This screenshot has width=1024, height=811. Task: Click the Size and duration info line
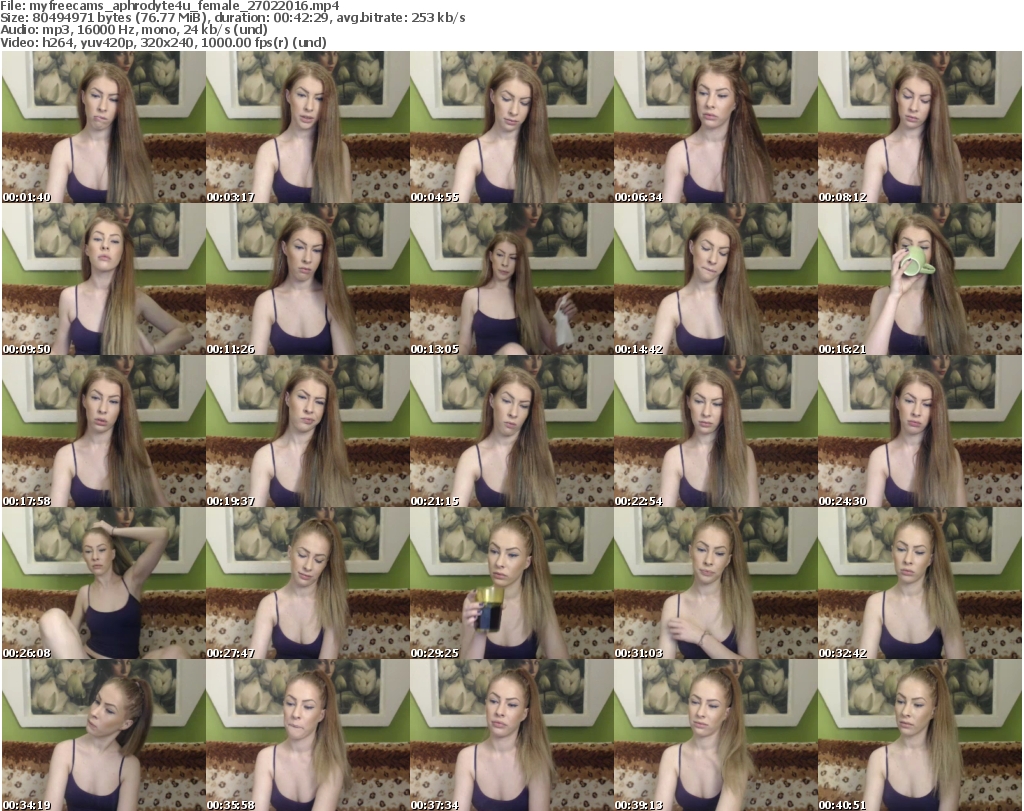pos(232,18)
